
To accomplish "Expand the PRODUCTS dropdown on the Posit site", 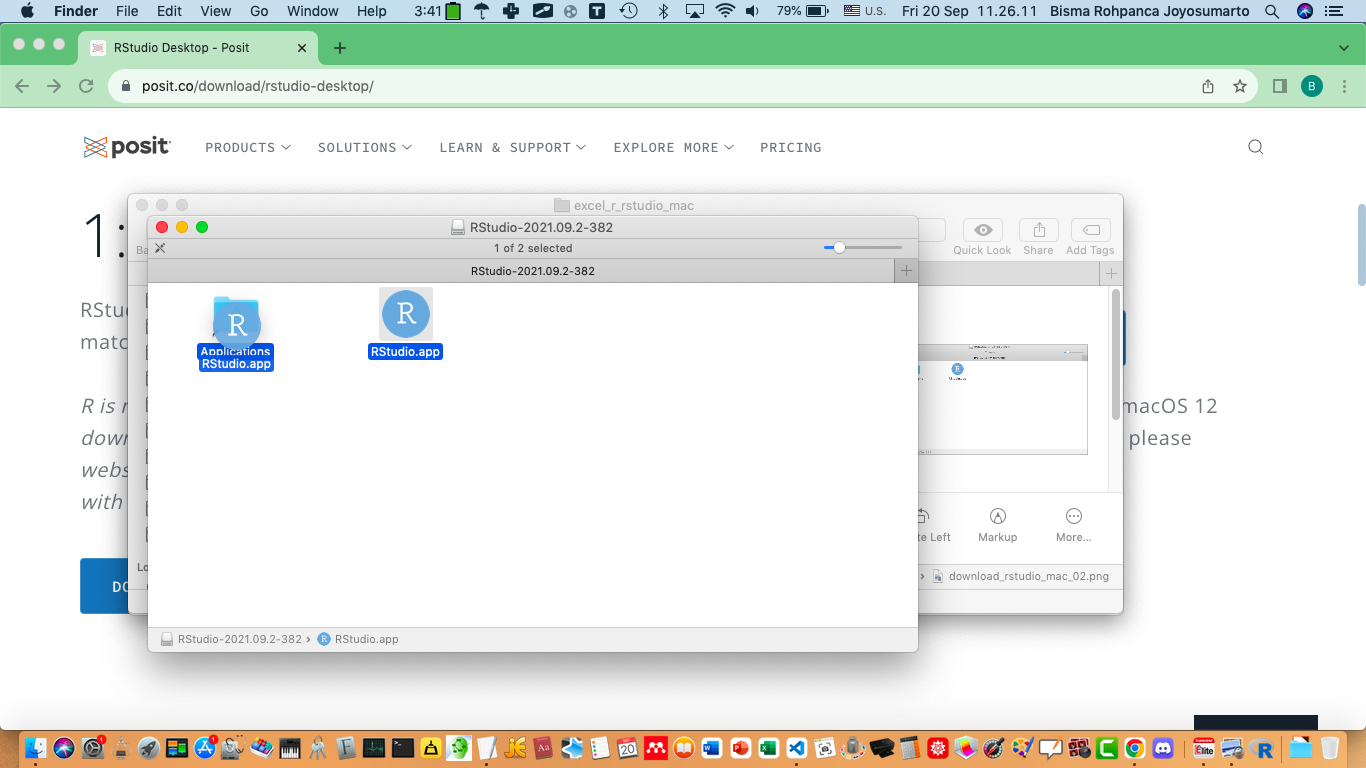I will click(248, 147).
